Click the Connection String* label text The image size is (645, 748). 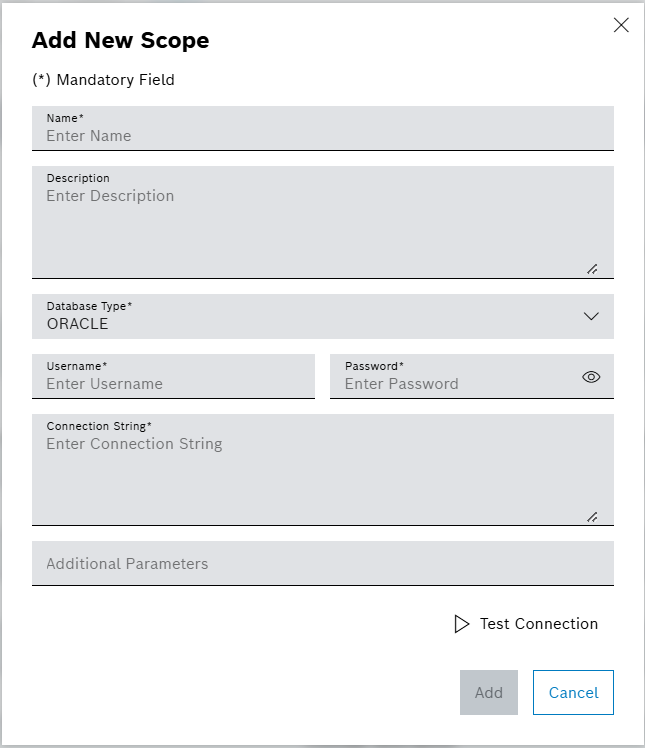[x=99, y=426]
